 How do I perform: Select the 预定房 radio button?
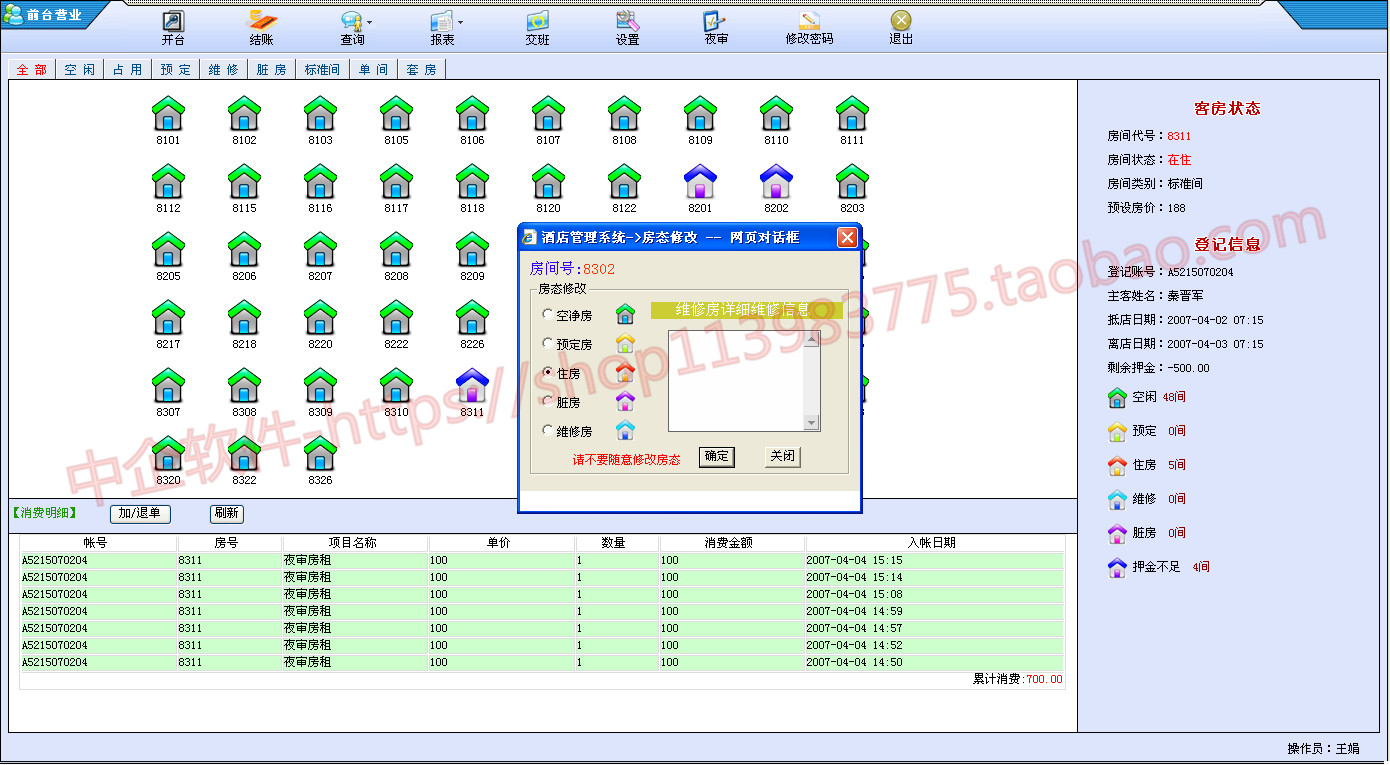coord(547,343)
